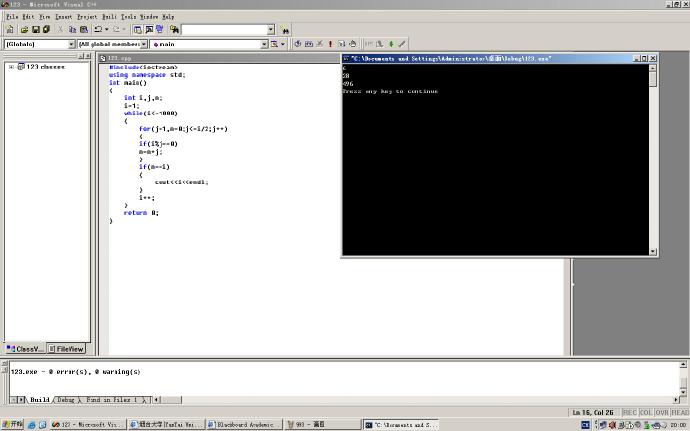Open the Help menu

(x=168, y=17)
